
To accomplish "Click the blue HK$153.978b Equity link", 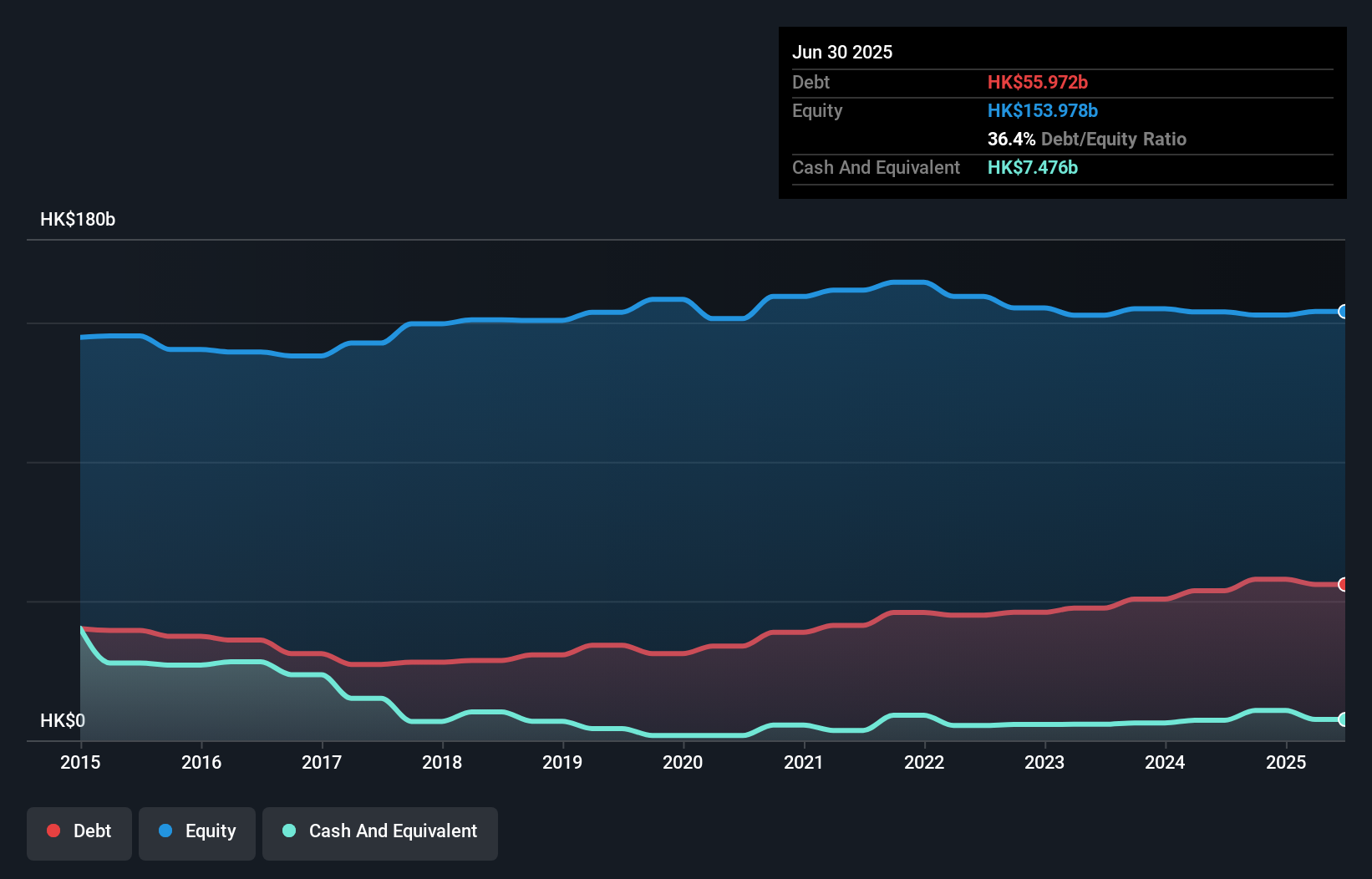I will pyautogui.click(x=1043, y=110).
